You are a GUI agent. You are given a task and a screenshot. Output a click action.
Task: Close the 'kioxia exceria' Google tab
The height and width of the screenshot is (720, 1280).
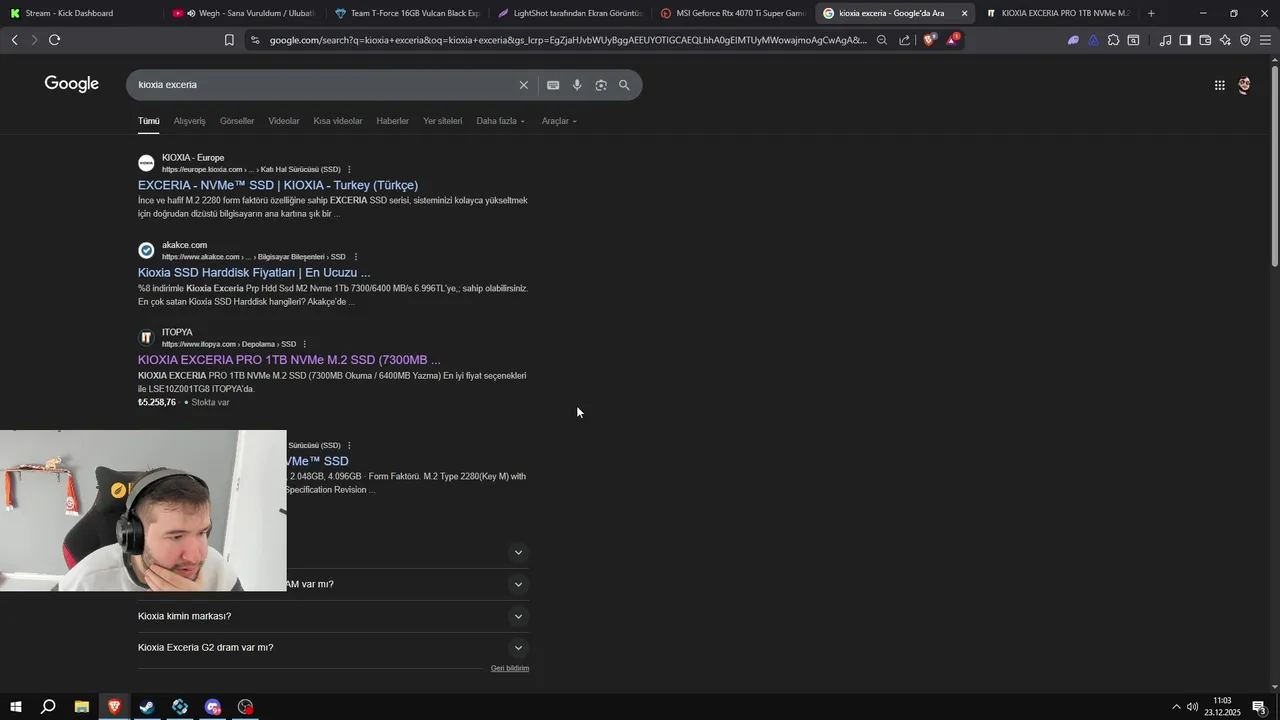click(x=964, y=13)
